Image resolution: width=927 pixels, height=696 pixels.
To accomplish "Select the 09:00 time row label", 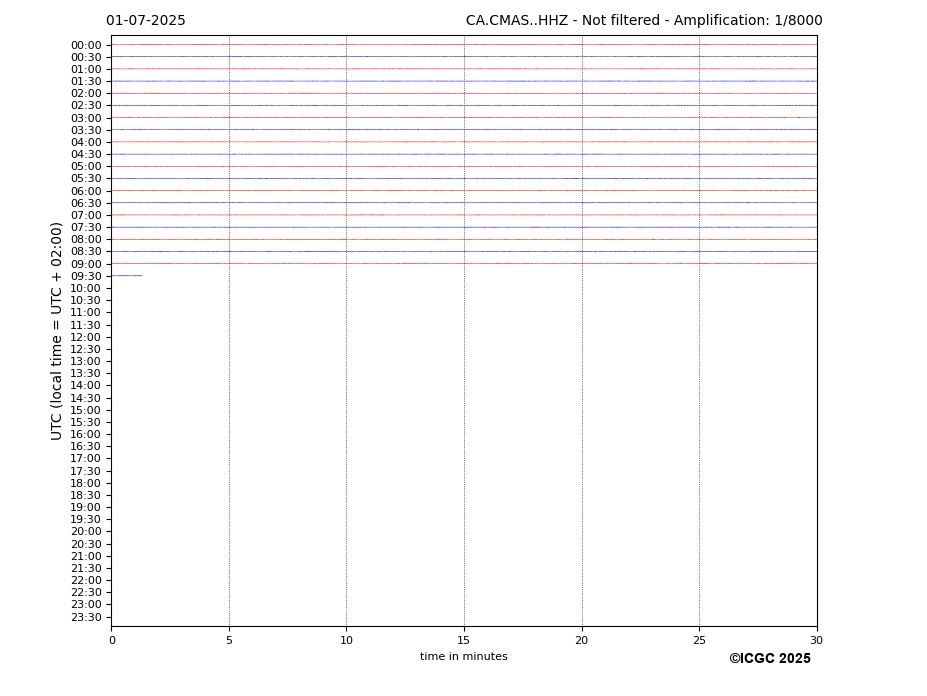I will 86,264.
